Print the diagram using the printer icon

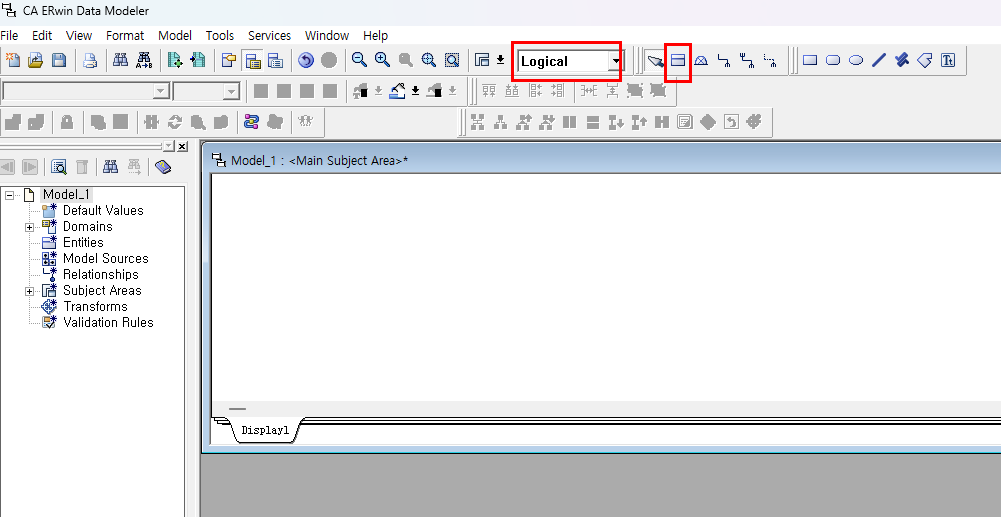click(x=90, y=61)
